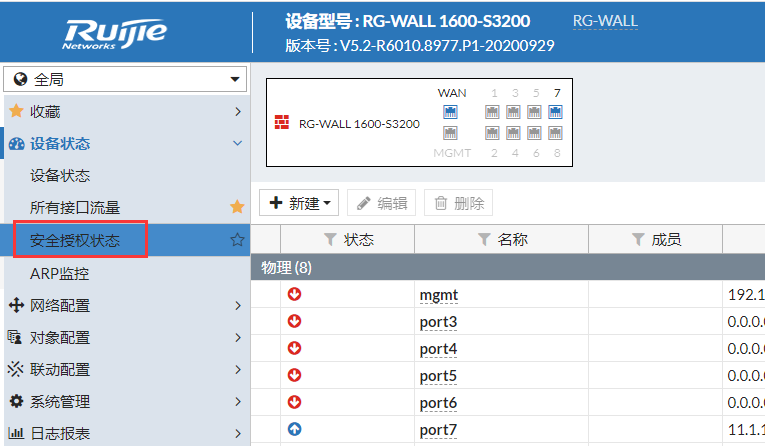Viewport: 765px width, 446px height.
Task: Click the chevron arrow on 网络配置 row
Action: (x=238, y=306)
